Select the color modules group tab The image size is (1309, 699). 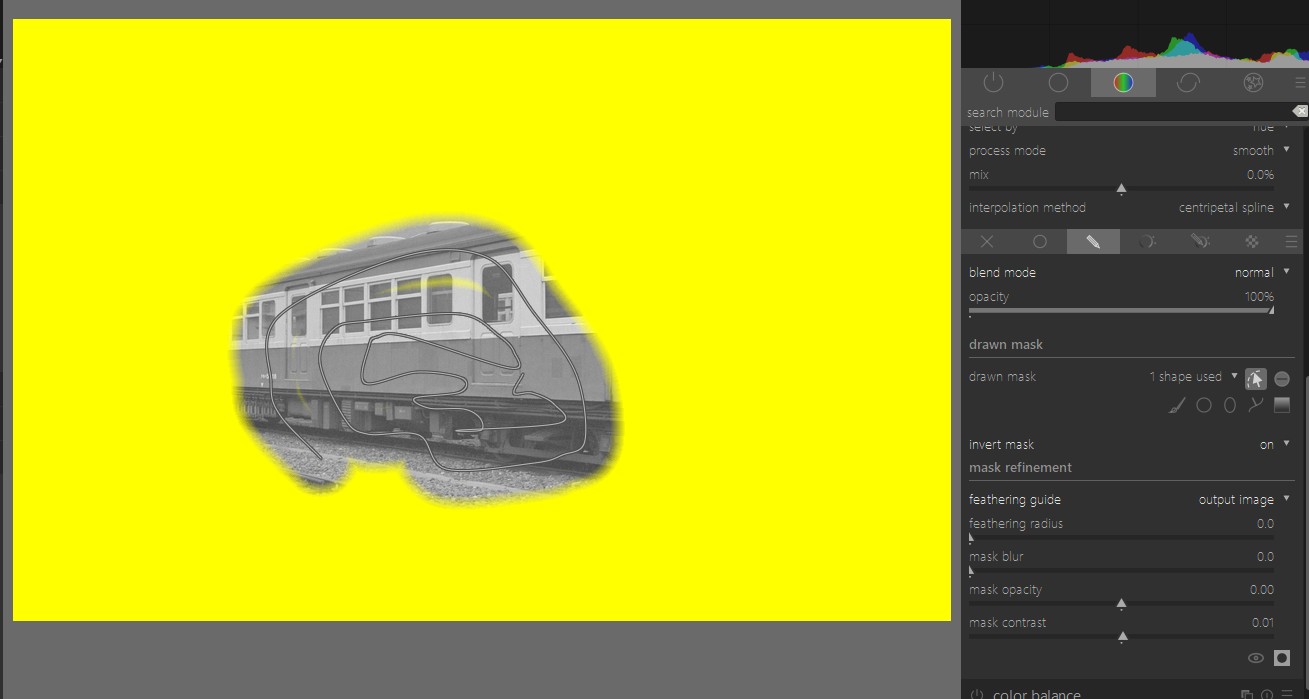[1123, 83]
